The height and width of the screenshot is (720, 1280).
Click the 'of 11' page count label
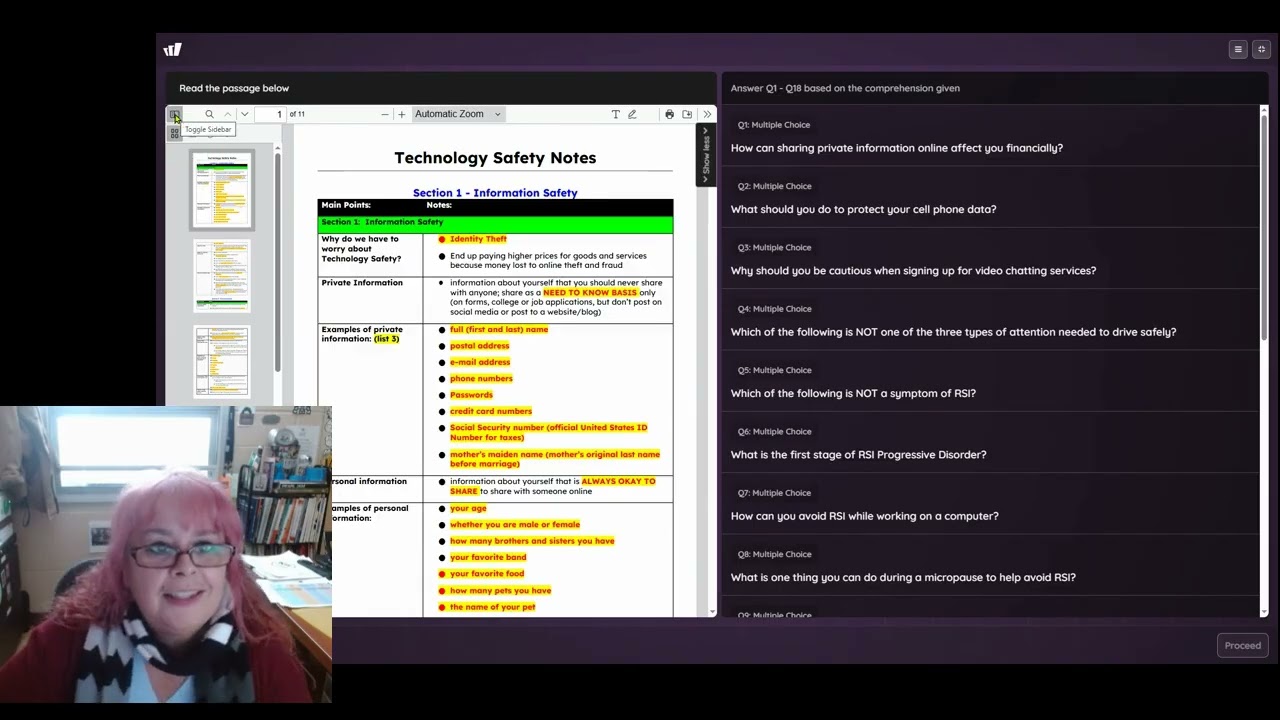click(297, 114)
